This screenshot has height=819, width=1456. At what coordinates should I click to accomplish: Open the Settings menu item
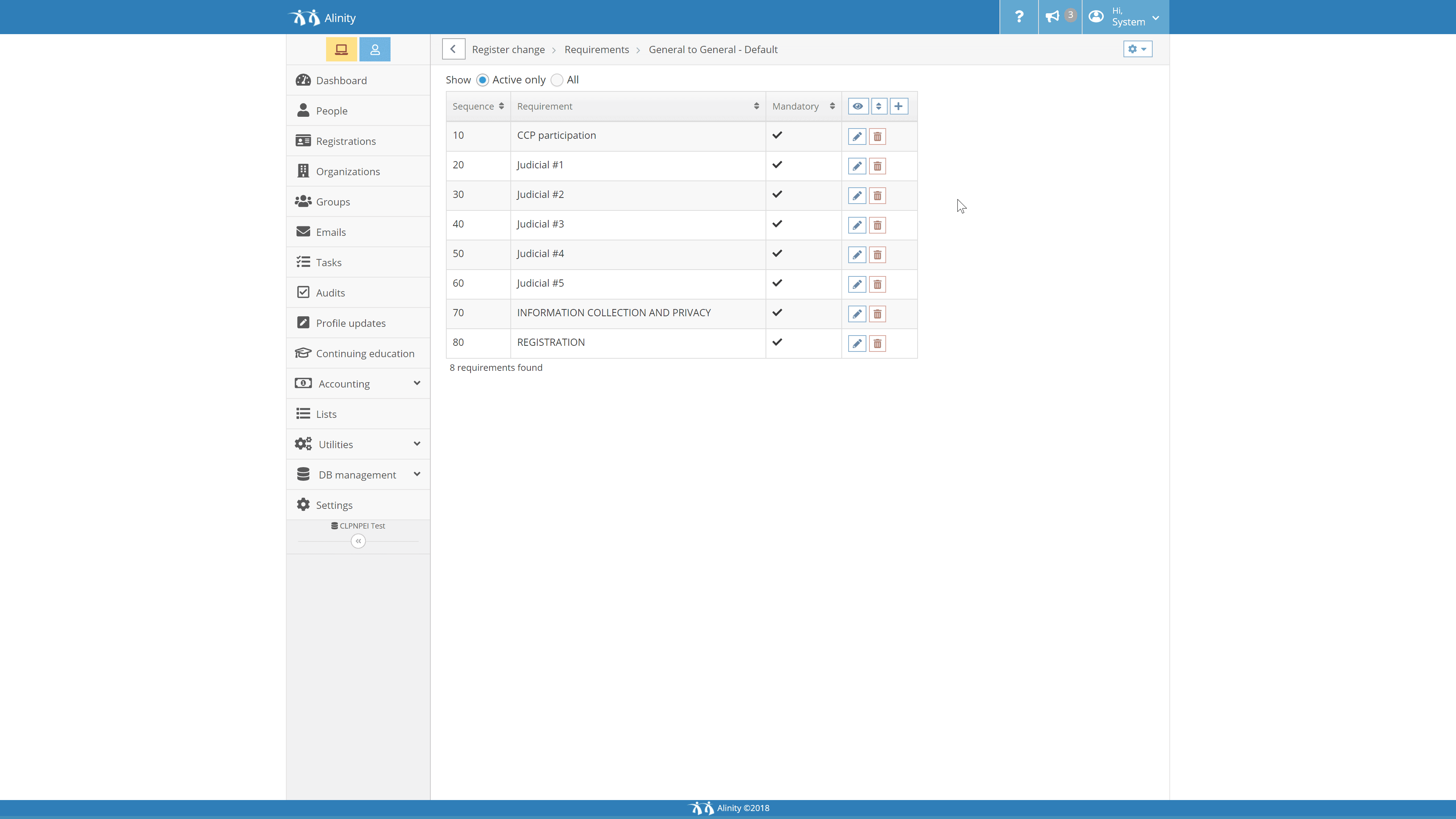[358, 505]
